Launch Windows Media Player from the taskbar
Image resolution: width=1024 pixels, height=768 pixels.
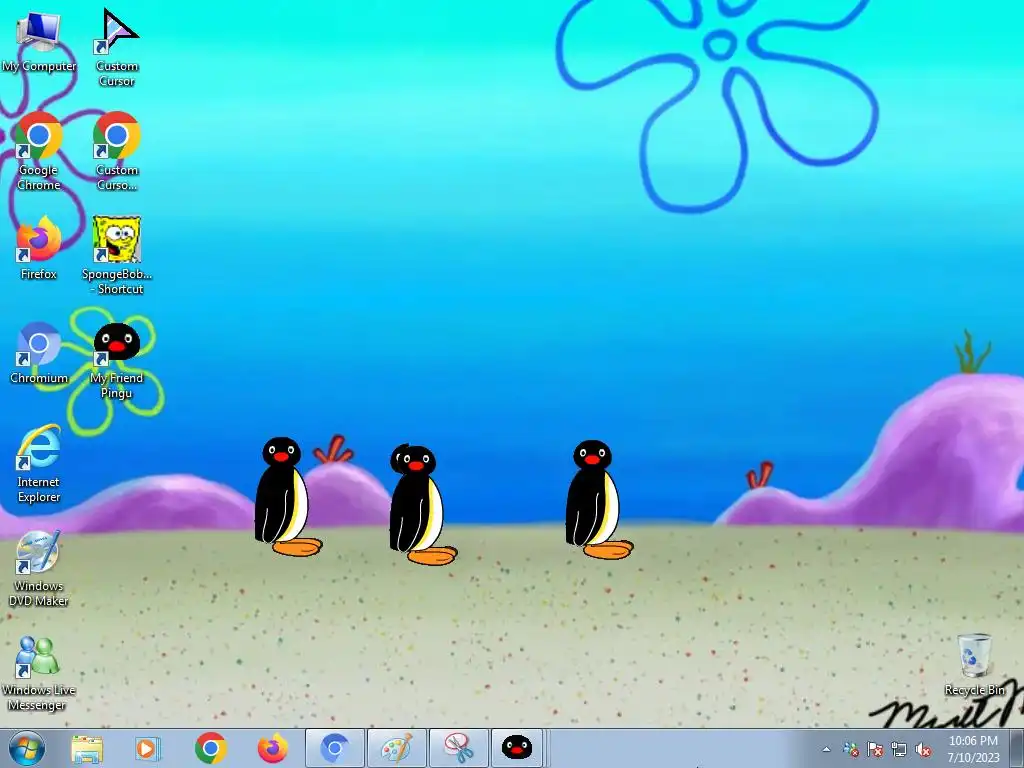[148, 748]
